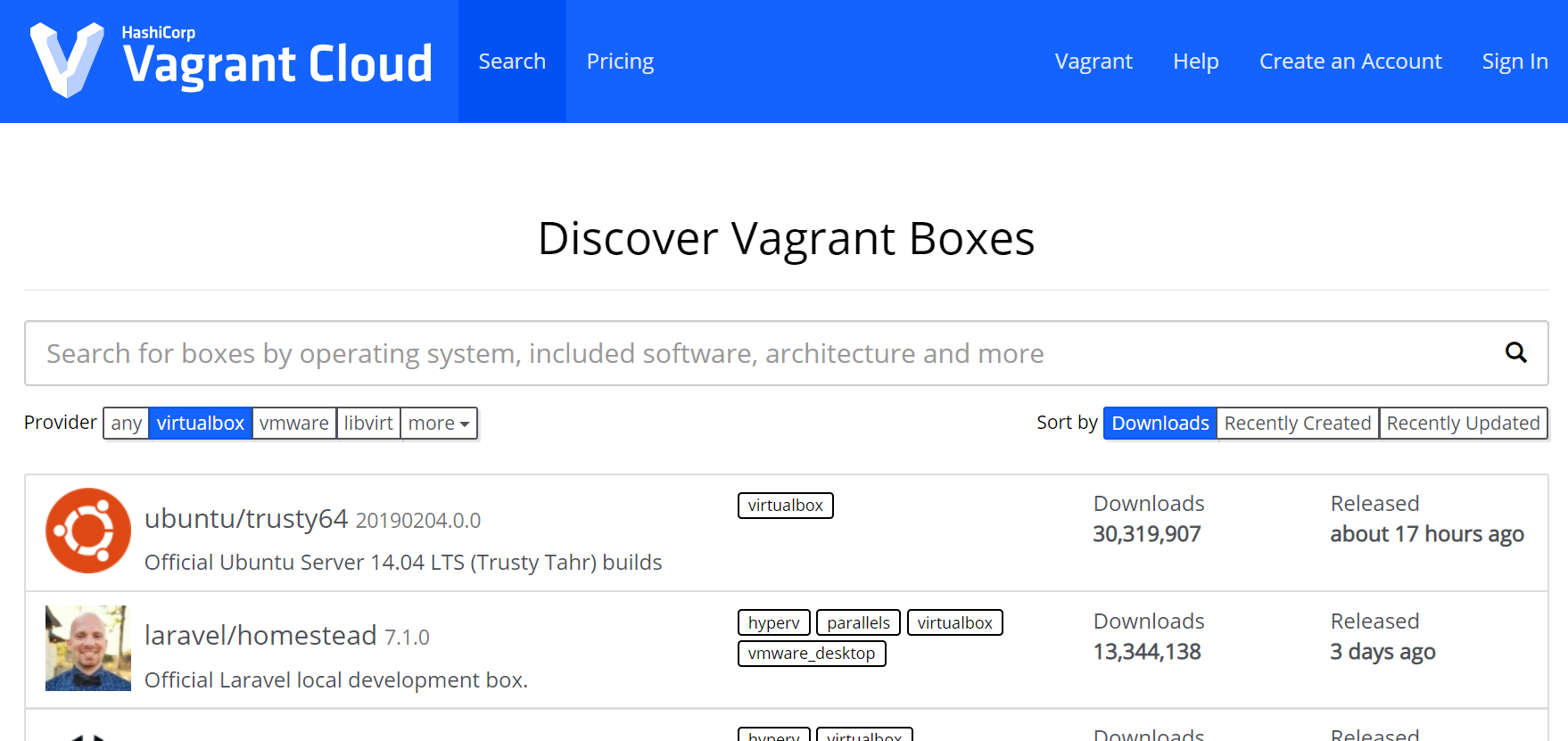
Task: Click the parallels tag on laravel/homestead
Action: click(858, 622)
